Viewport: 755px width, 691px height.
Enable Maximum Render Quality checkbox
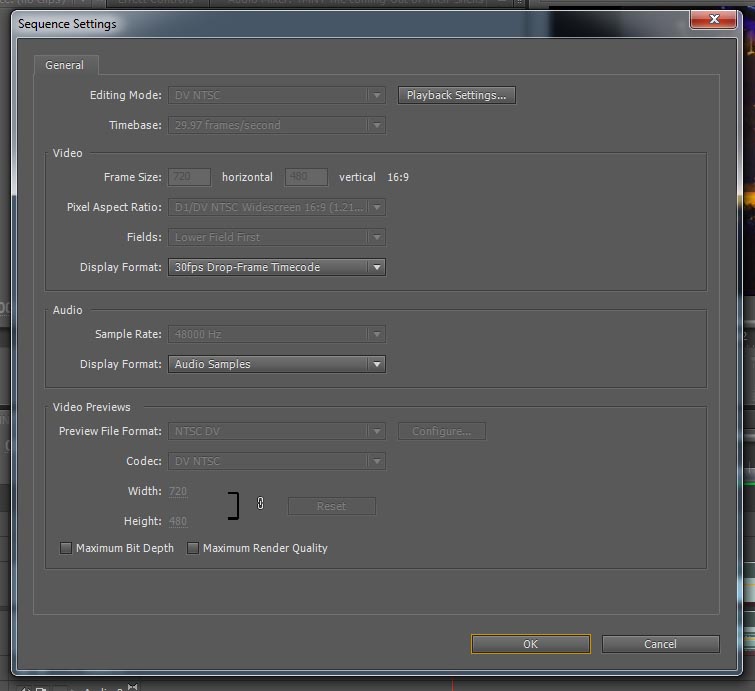(x=193, y=548)
